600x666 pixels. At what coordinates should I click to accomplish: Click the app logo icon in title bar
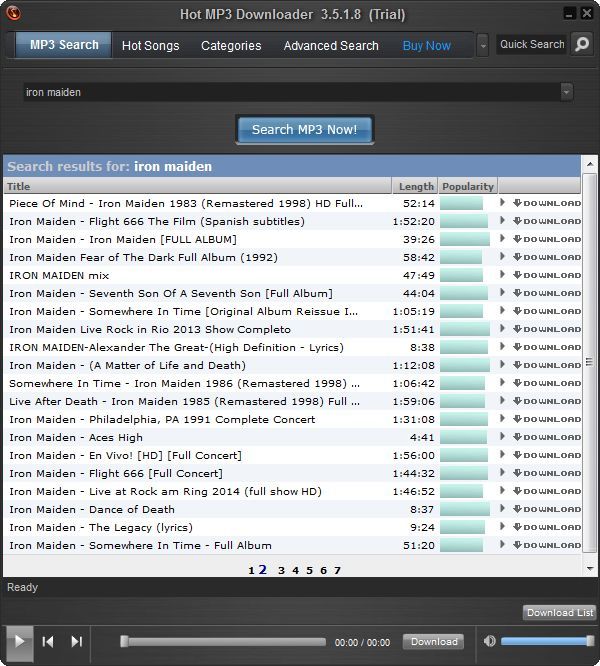14,13
